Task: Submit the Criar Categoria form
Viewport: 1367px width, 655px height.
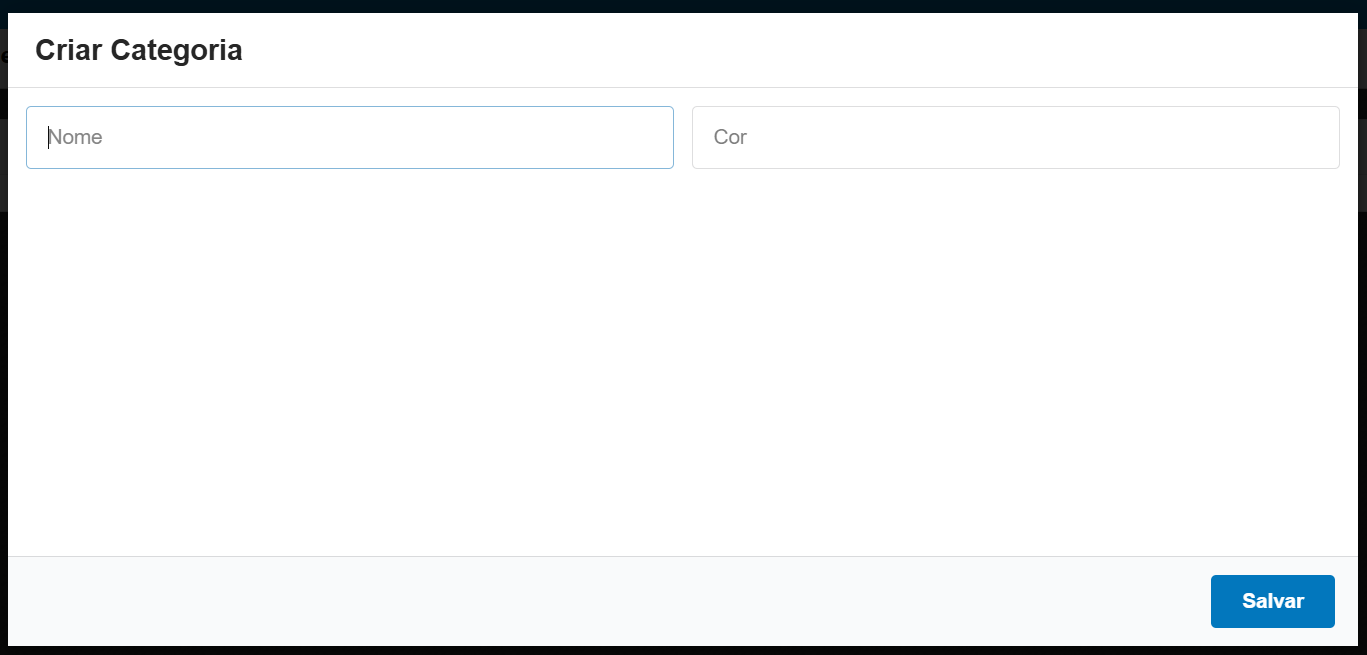Action: click(x=1272, y=601)
